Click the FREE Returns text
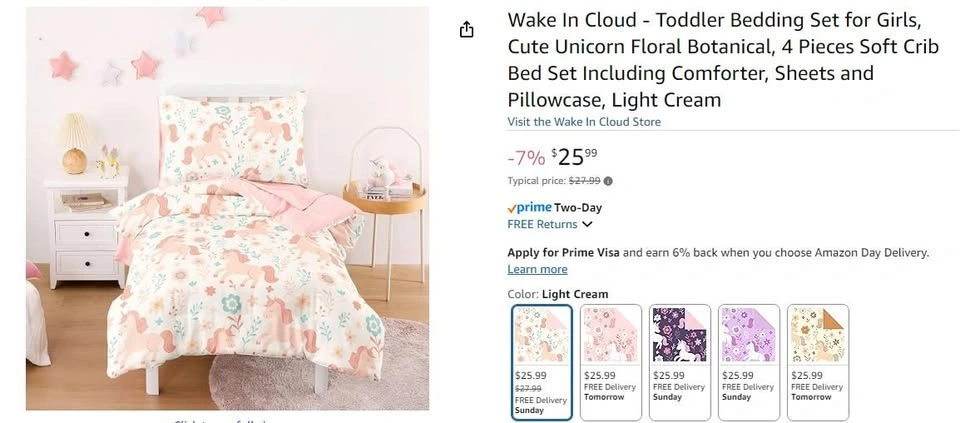This screenshot has height=423, width=960. tap(542, 225)
